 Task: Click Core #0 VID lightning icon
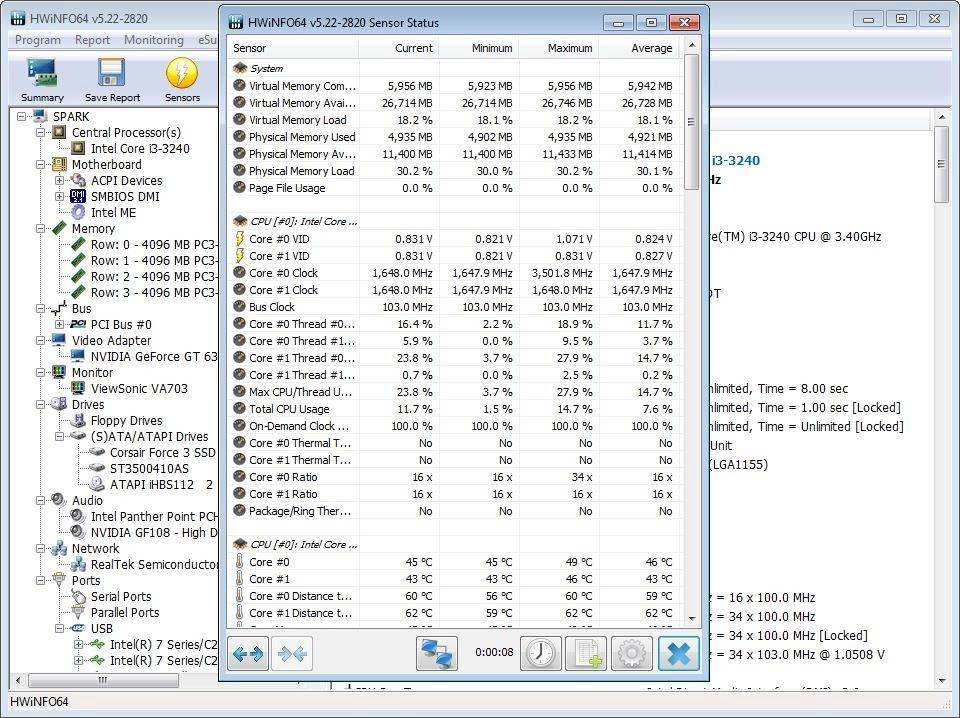point(239,239)
